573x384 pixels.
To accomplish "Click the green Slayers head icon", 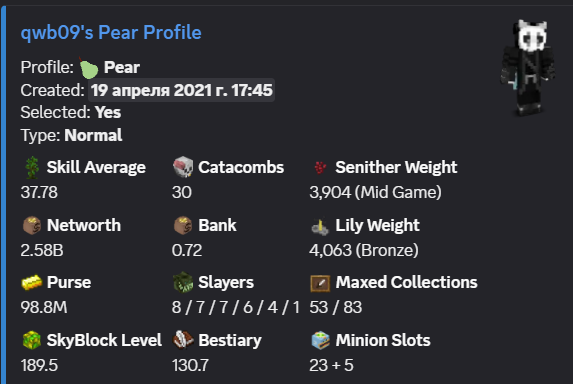I will pos(183,282).
